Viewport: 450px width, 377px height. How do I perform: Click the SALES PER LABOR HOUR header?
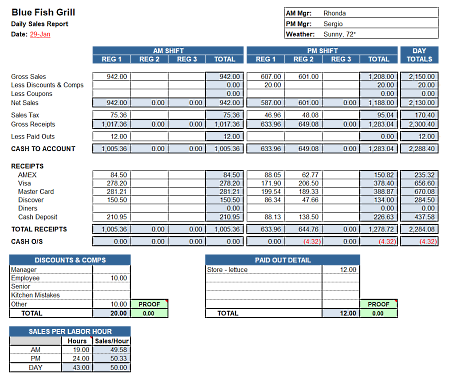(70, 332)
